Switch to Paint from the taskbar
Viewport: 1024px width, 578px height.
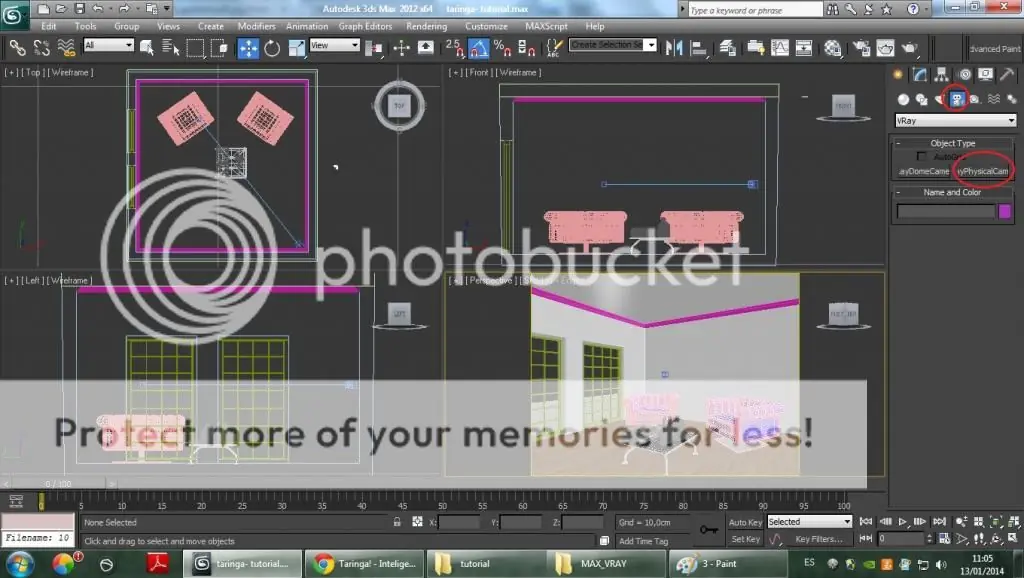tap(727, 563)
